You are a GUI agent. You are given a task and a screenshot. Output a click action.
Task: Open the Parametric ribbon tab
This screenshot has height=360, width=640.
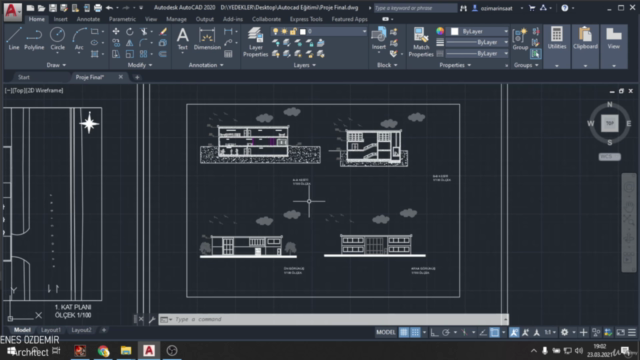click(122, 19)
